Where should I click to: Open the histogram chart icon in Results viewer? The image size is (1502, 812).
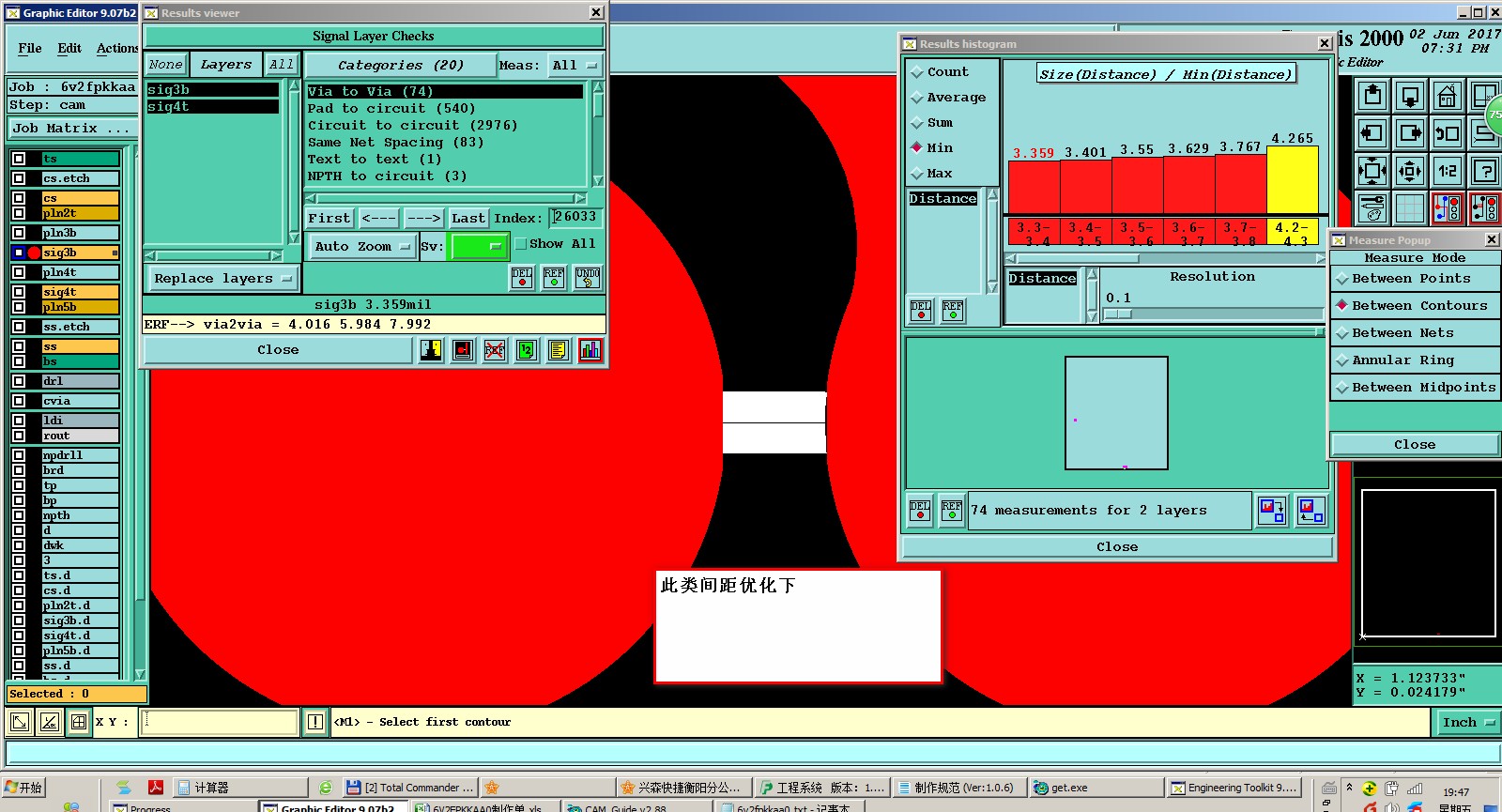pos(590,350)
